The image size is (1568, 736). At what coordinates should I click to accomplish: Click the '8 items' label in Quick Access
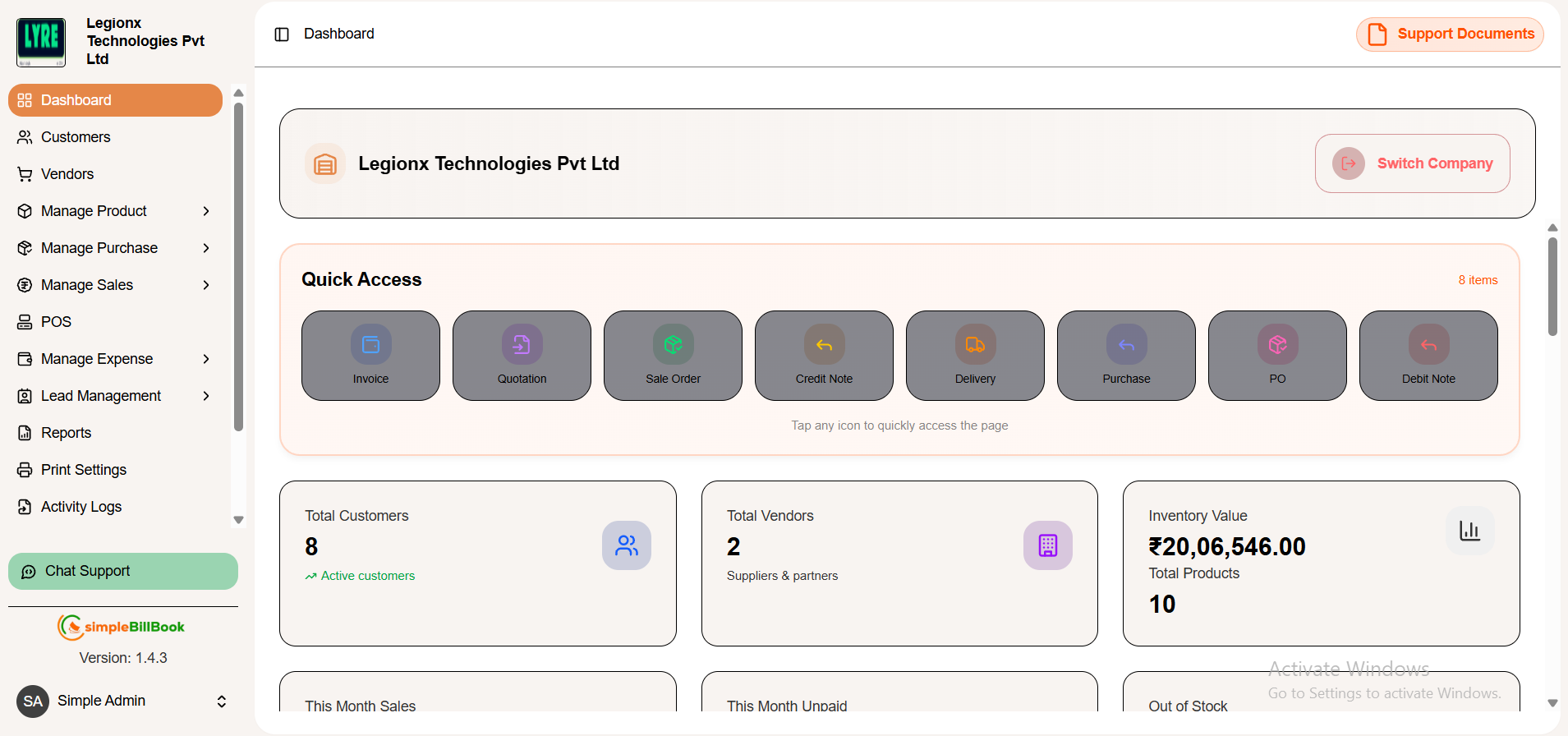pos(1478,280)
